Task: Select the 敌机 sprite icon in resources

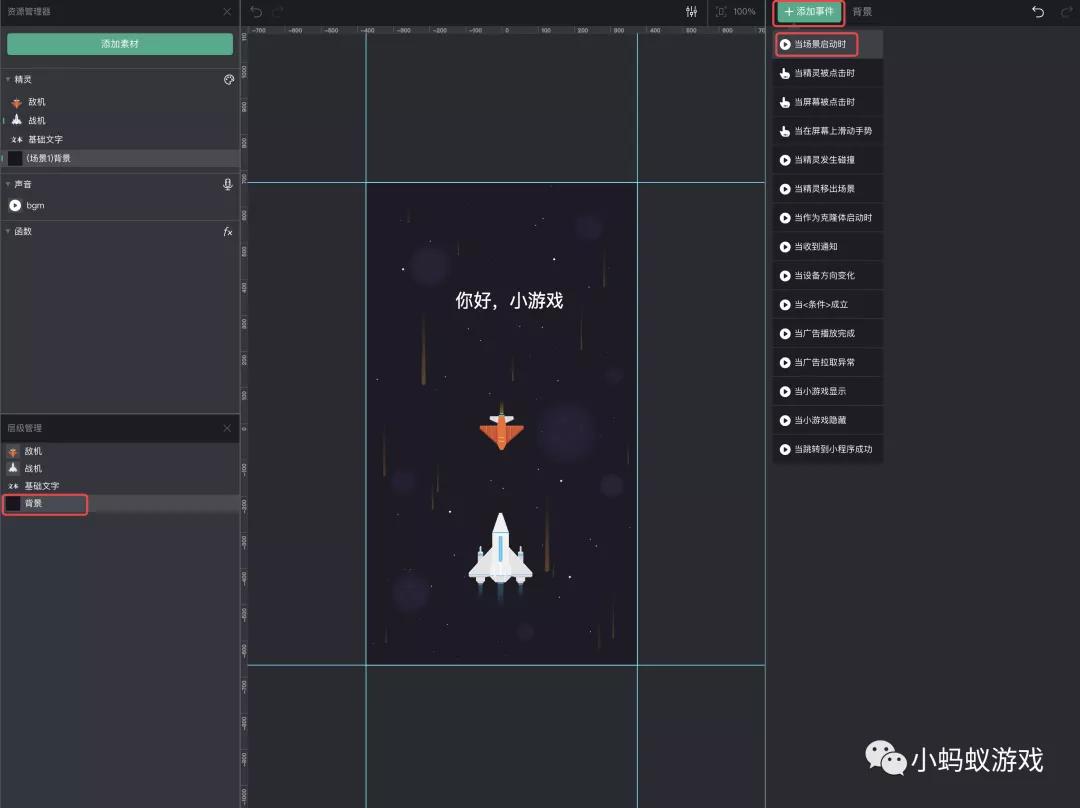Action: pos(16,101)
